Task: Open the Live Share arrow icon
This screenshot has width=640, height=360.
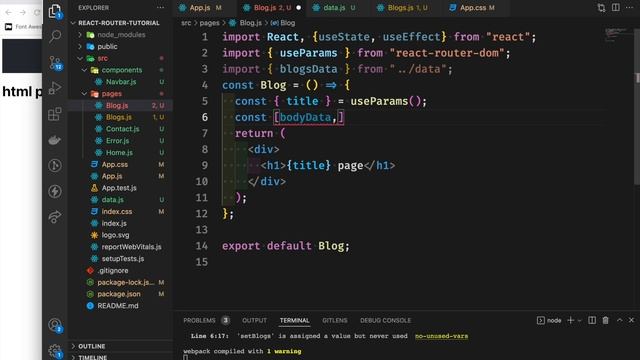Action: pos(55,217)
